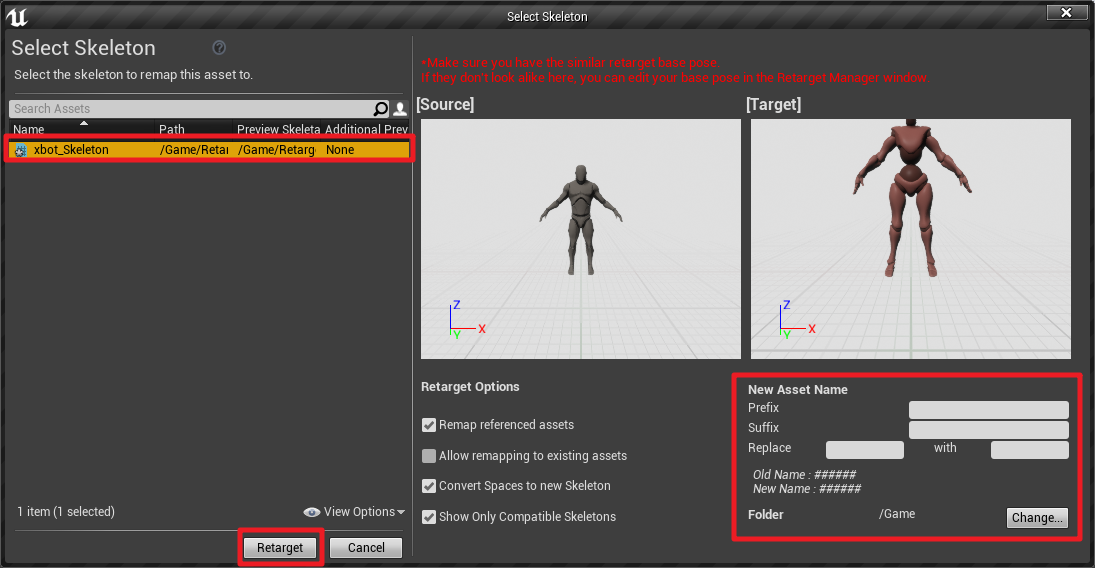Select the xbot_Skeleton row
Image resolution: width=1095 pixels, height=568 pixels.
point(210,150)
